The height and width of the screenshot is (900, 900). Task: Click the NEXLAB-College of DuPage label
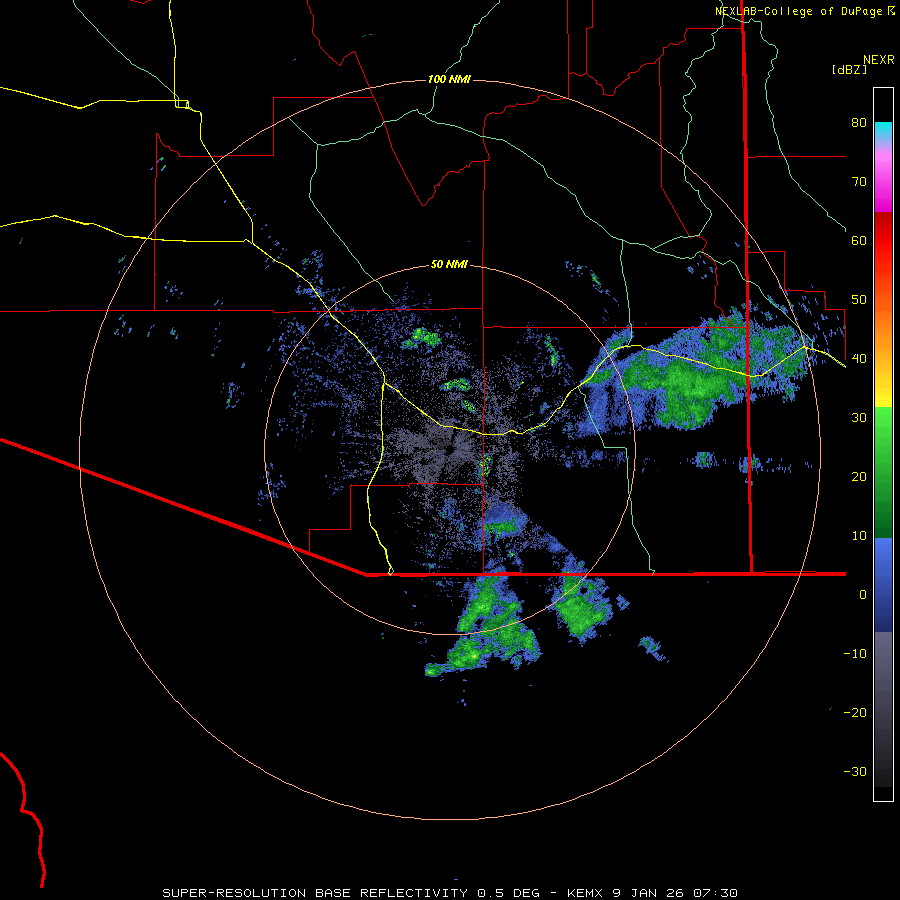tap(804, 11)
